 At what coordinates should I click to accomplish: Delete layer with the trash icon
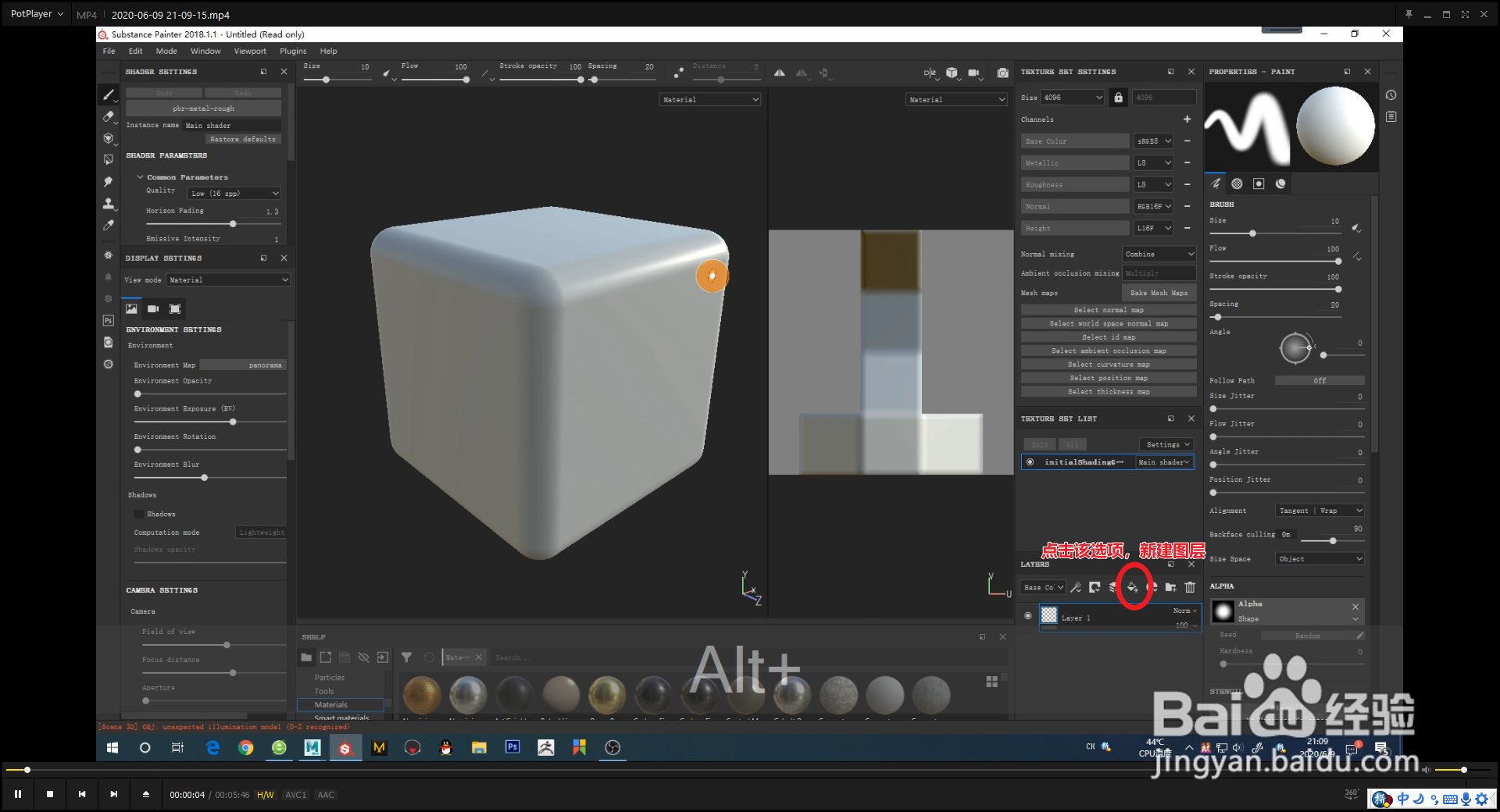click(x=1190, y=587)
